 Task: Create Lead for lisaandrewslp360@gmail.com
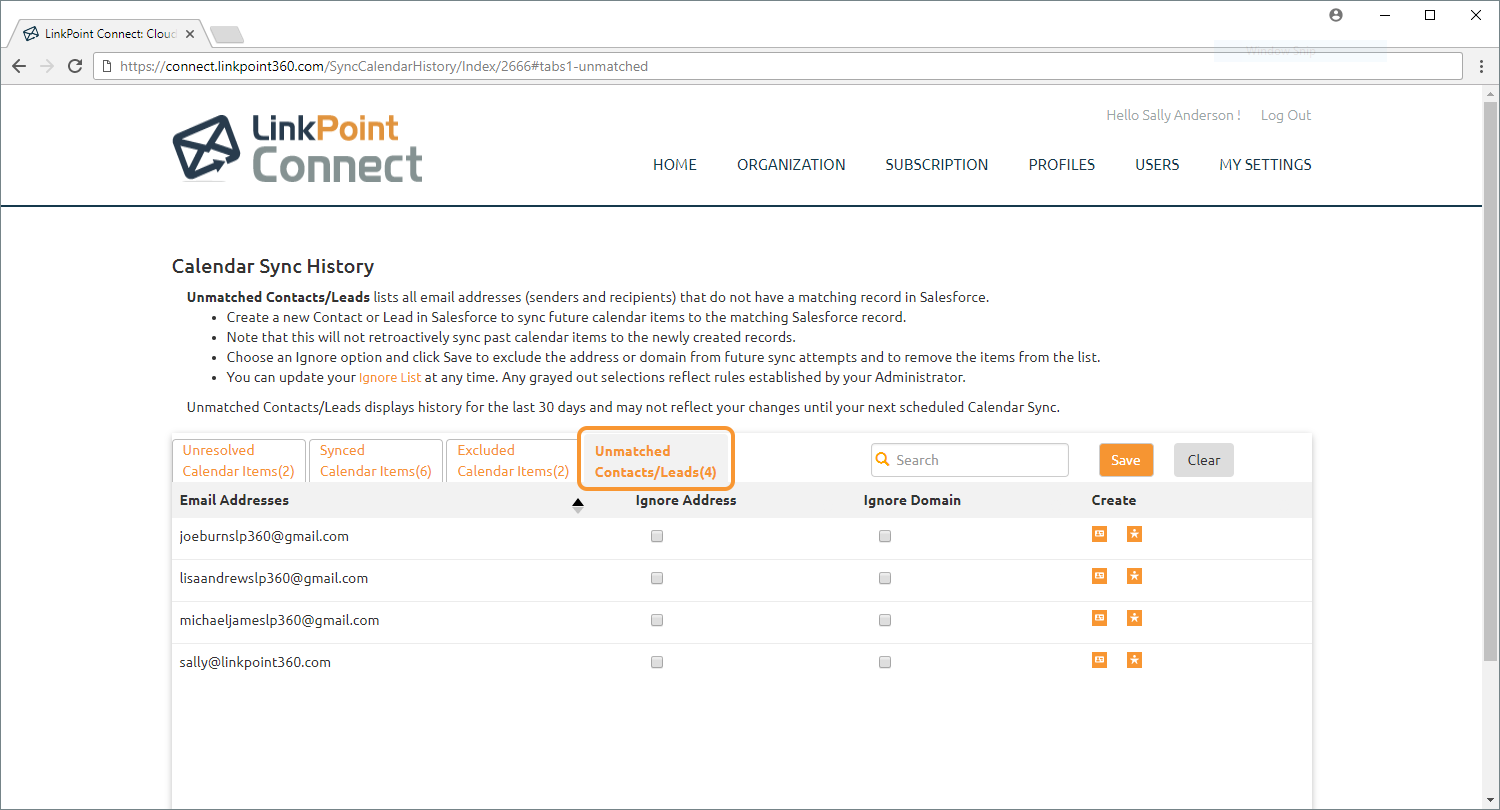point(1134,576)
